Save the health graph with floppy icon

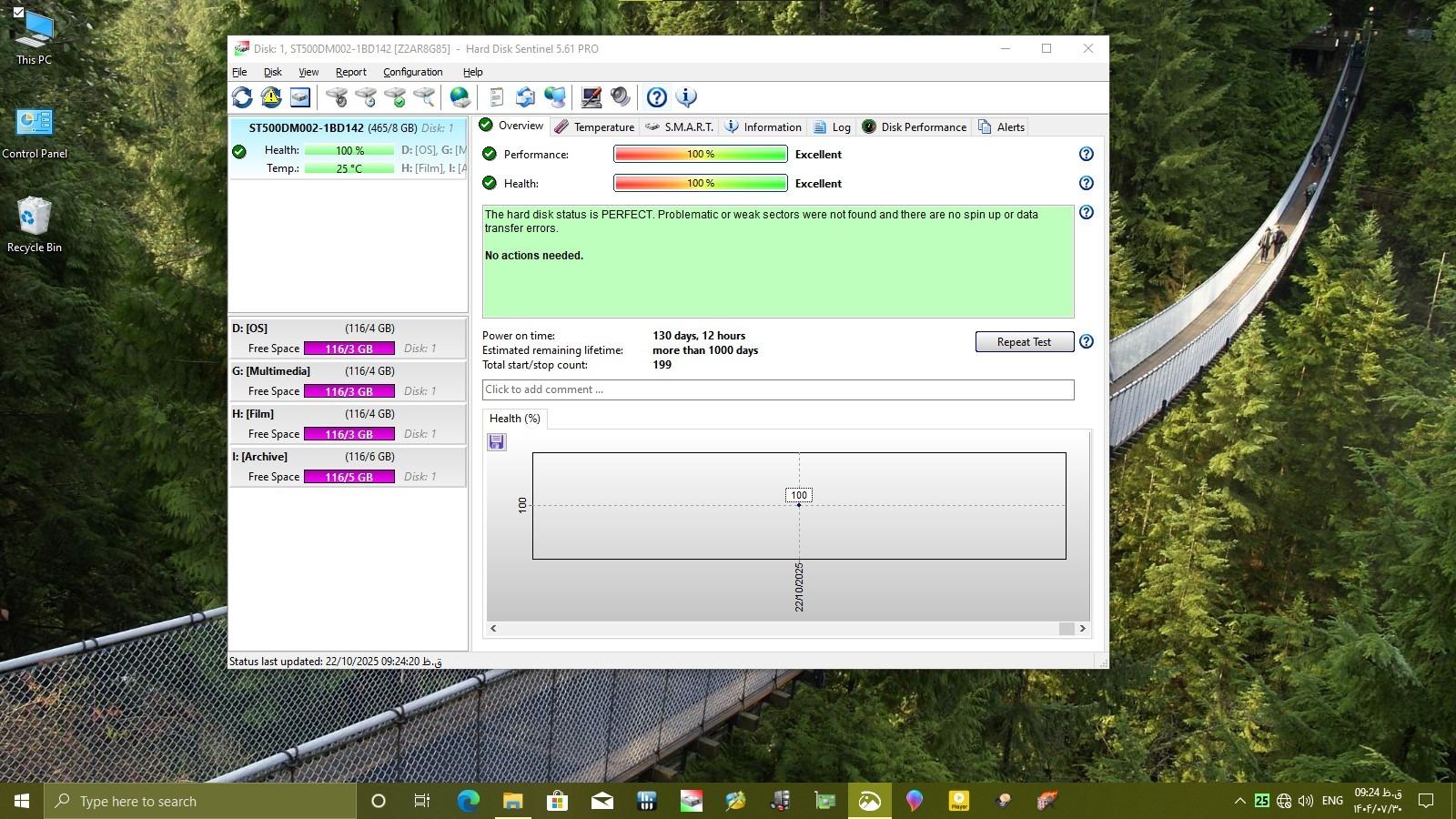click(x=497, y=442)
